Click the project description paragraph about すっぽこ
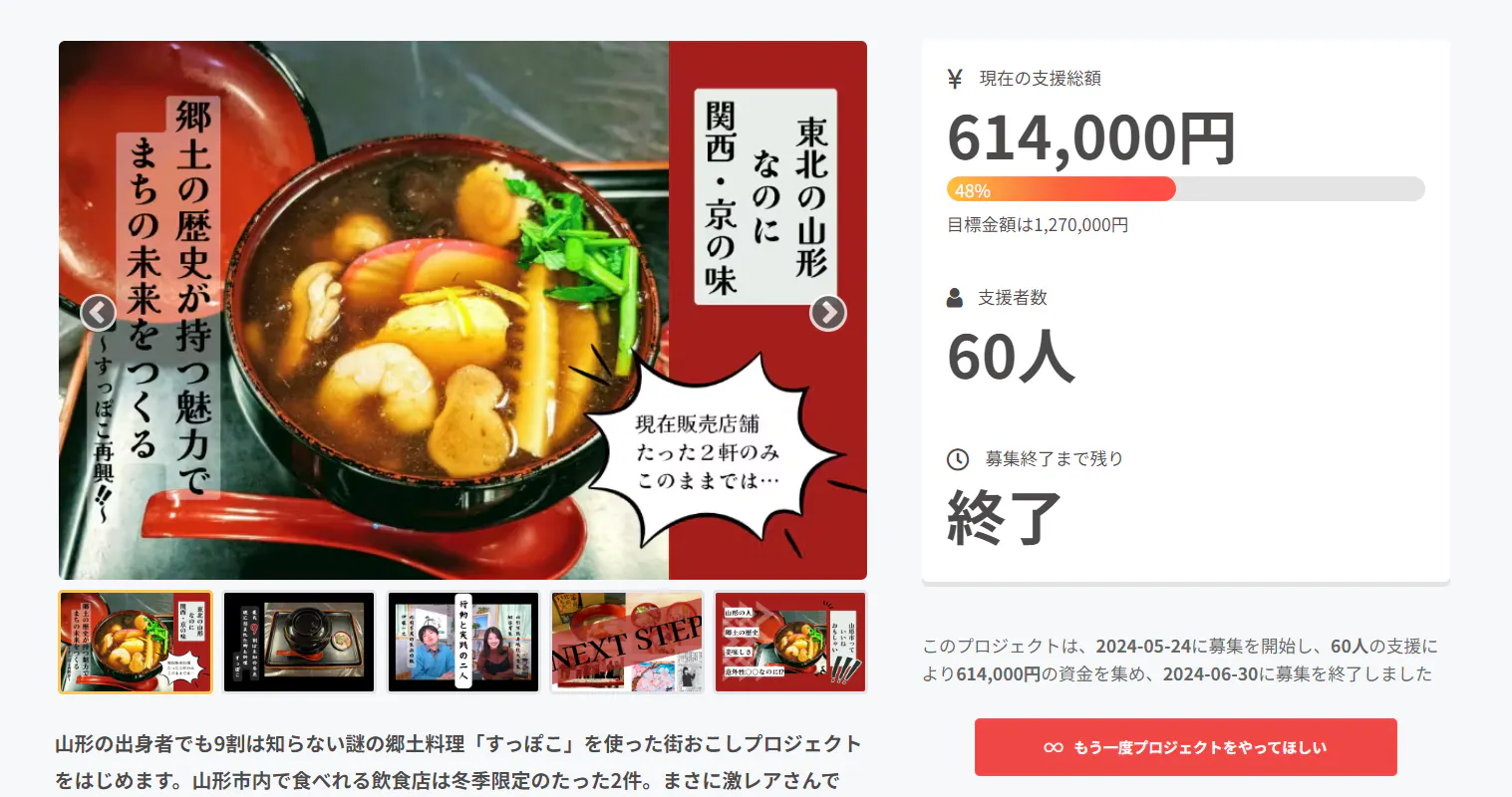 [458, 762]
